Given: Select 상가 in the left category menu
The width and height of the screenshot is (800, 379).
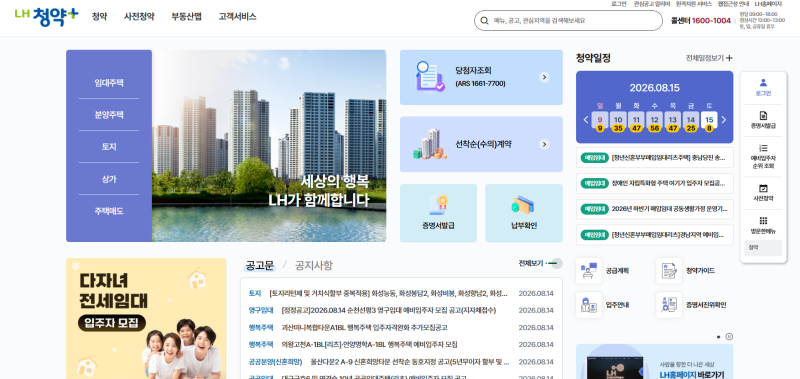Looking at the screenshot, I should (x=109, y=179).
